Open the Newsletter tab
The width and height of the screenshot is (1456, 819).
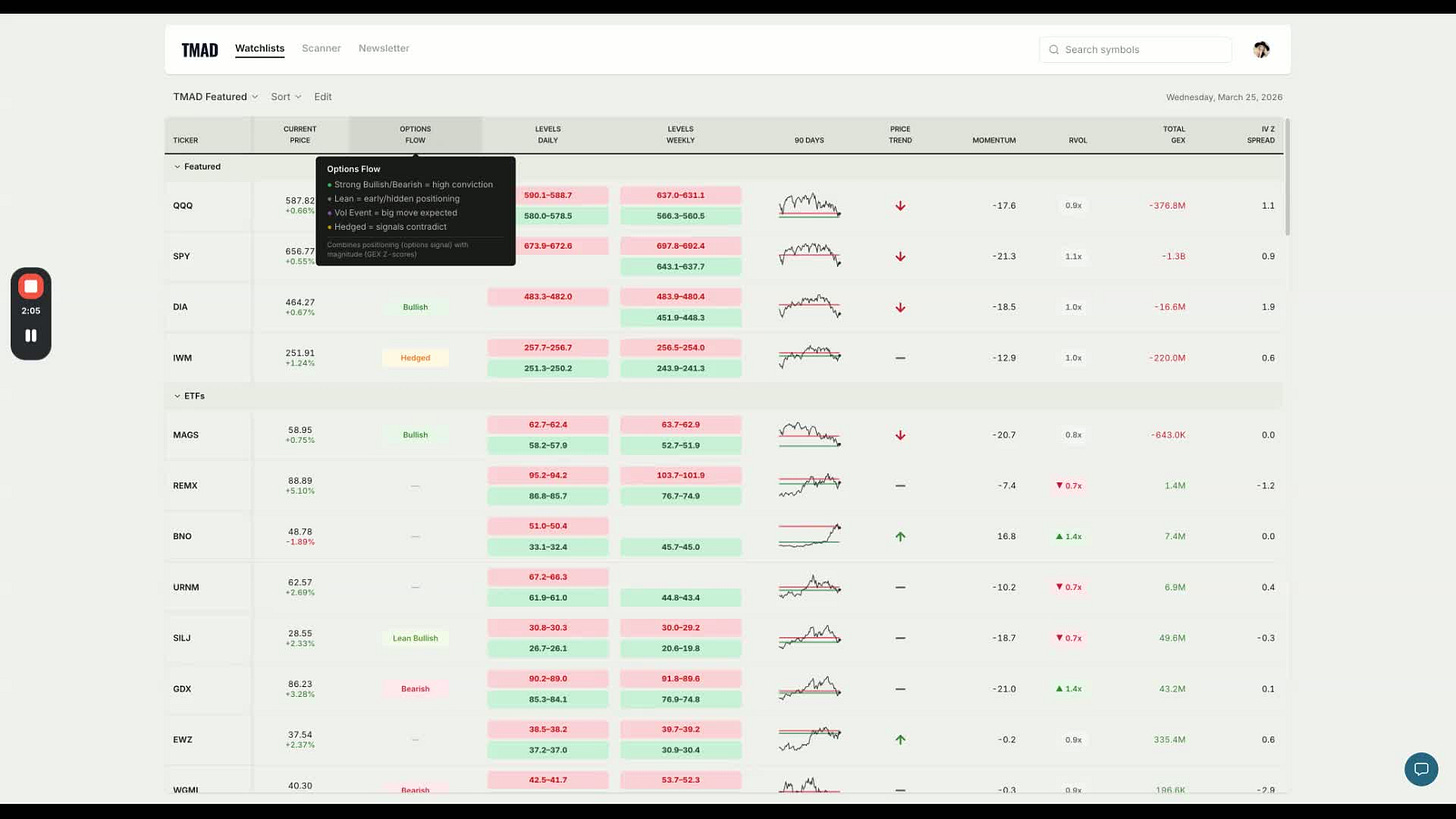pos(384,48)
